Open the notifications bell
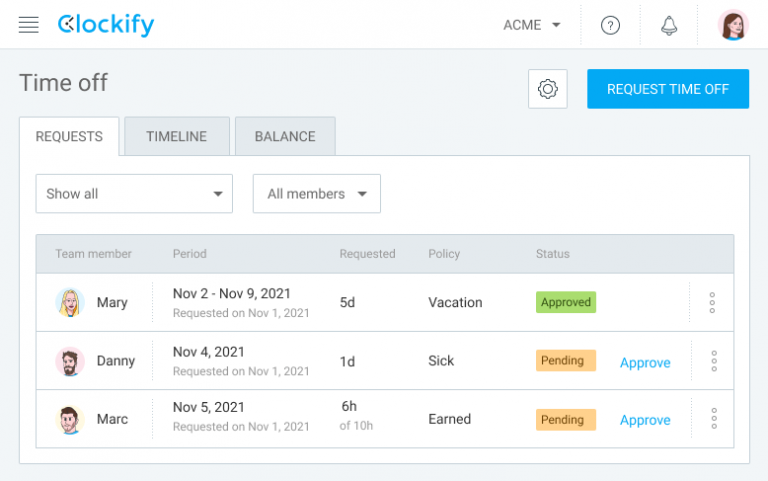 (669, 26)
